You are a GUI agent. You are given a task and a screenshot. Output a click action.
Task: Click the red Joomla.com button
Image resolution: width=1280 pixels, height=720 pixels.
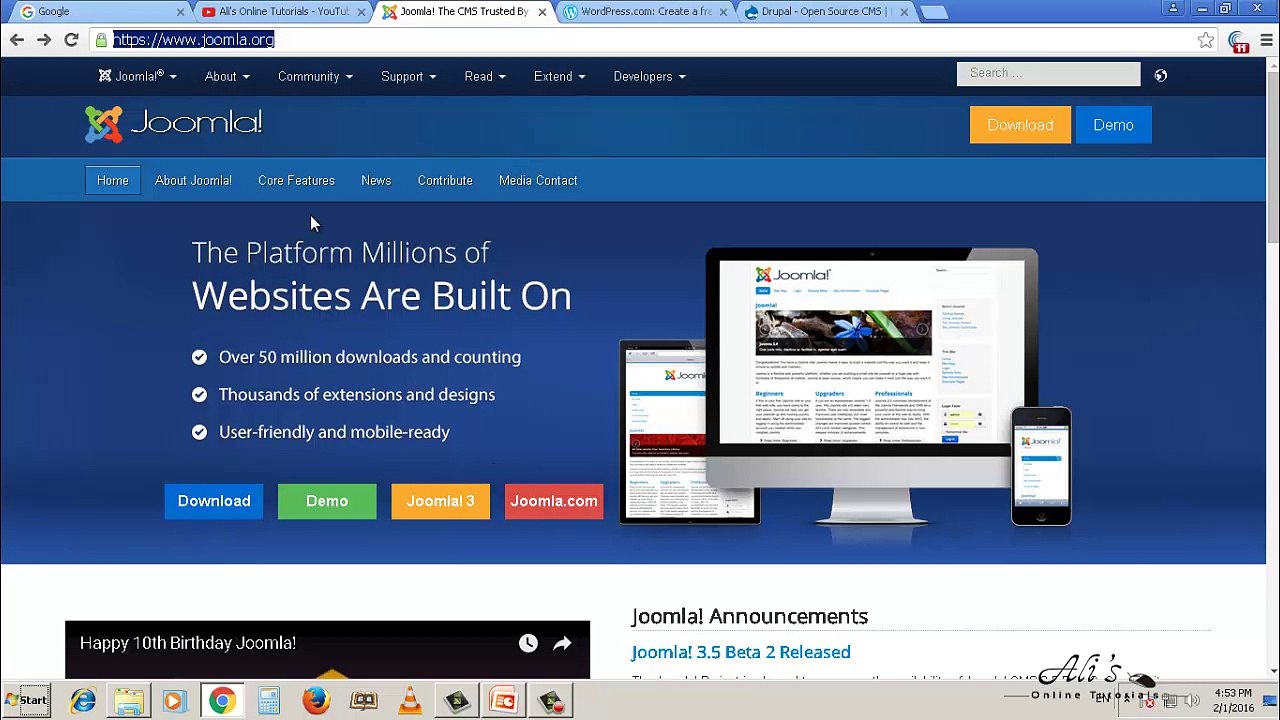pyautogui.click(x=554, y=501)
